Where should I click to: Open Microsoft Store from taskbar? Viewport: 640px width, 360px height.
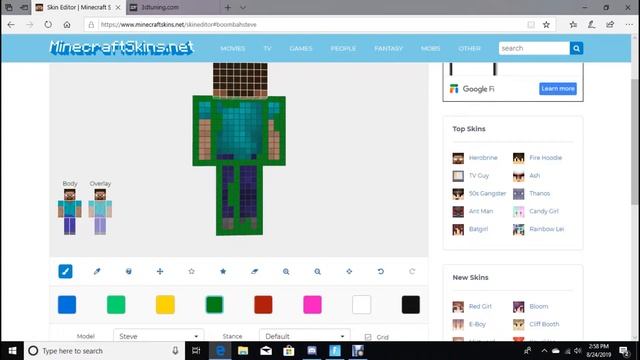pyautogui.click(x=289, y=351)
